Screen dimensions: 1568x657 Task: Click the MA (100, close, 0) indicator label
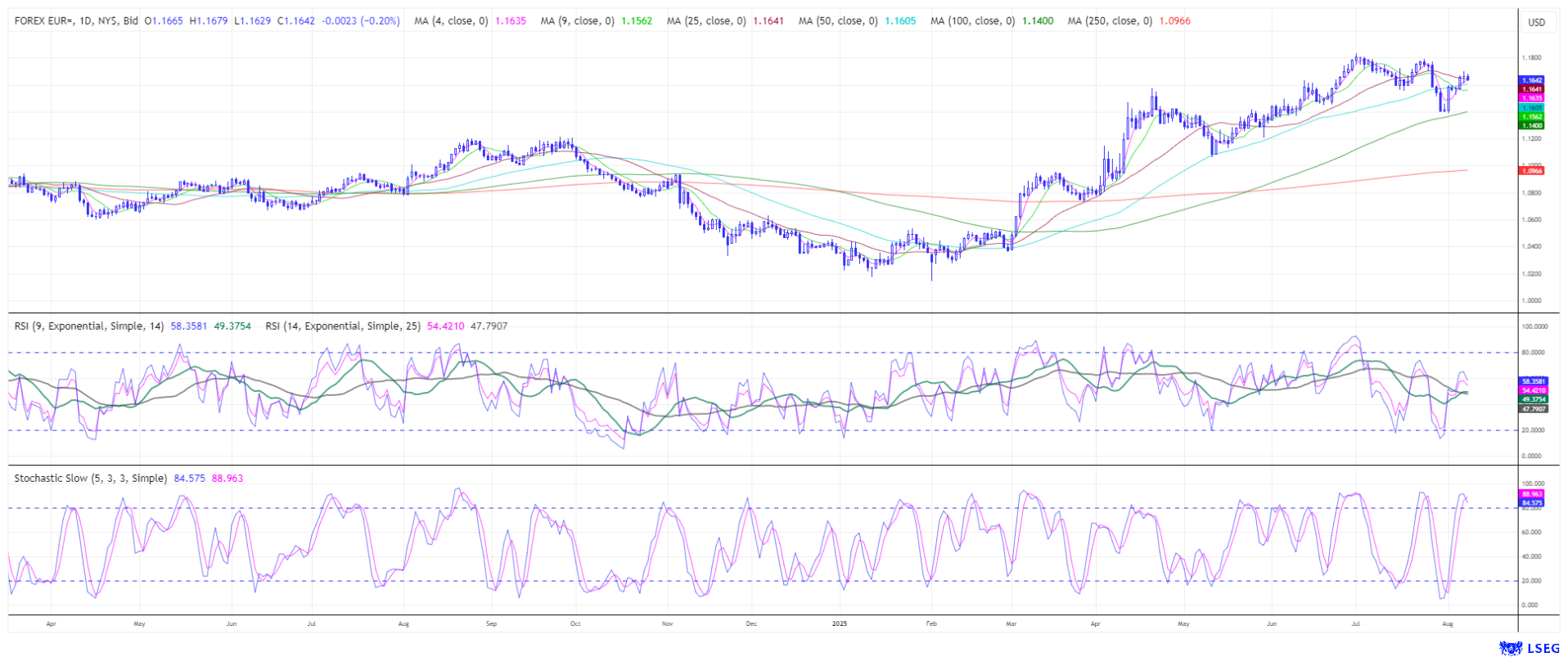pyautogui.click(x=972, y=21)
